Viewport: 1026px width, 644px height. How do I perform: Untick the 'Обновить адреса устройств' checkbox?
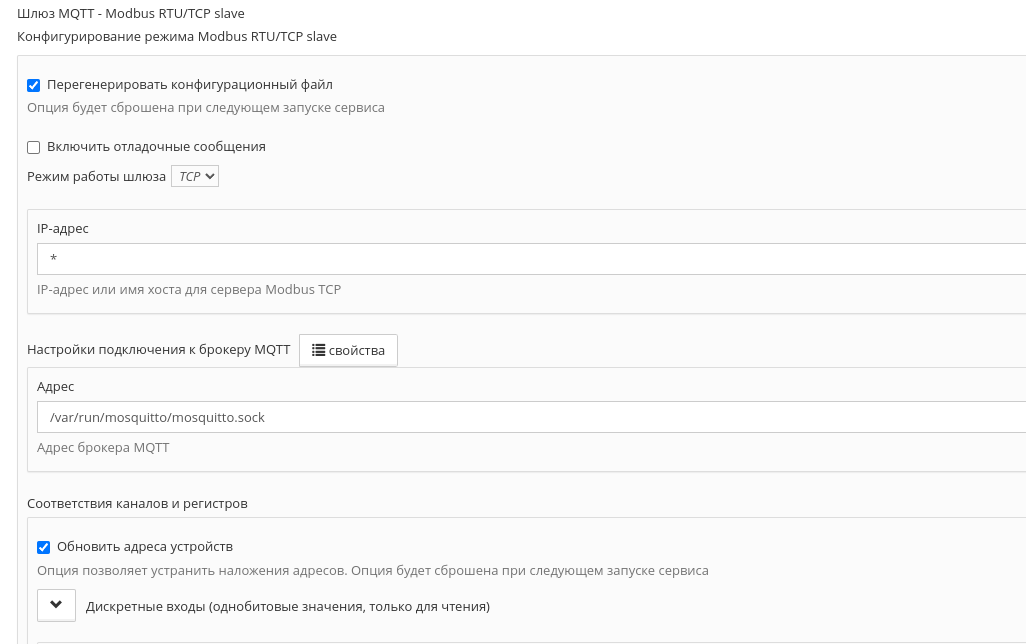tap(43, 547)
